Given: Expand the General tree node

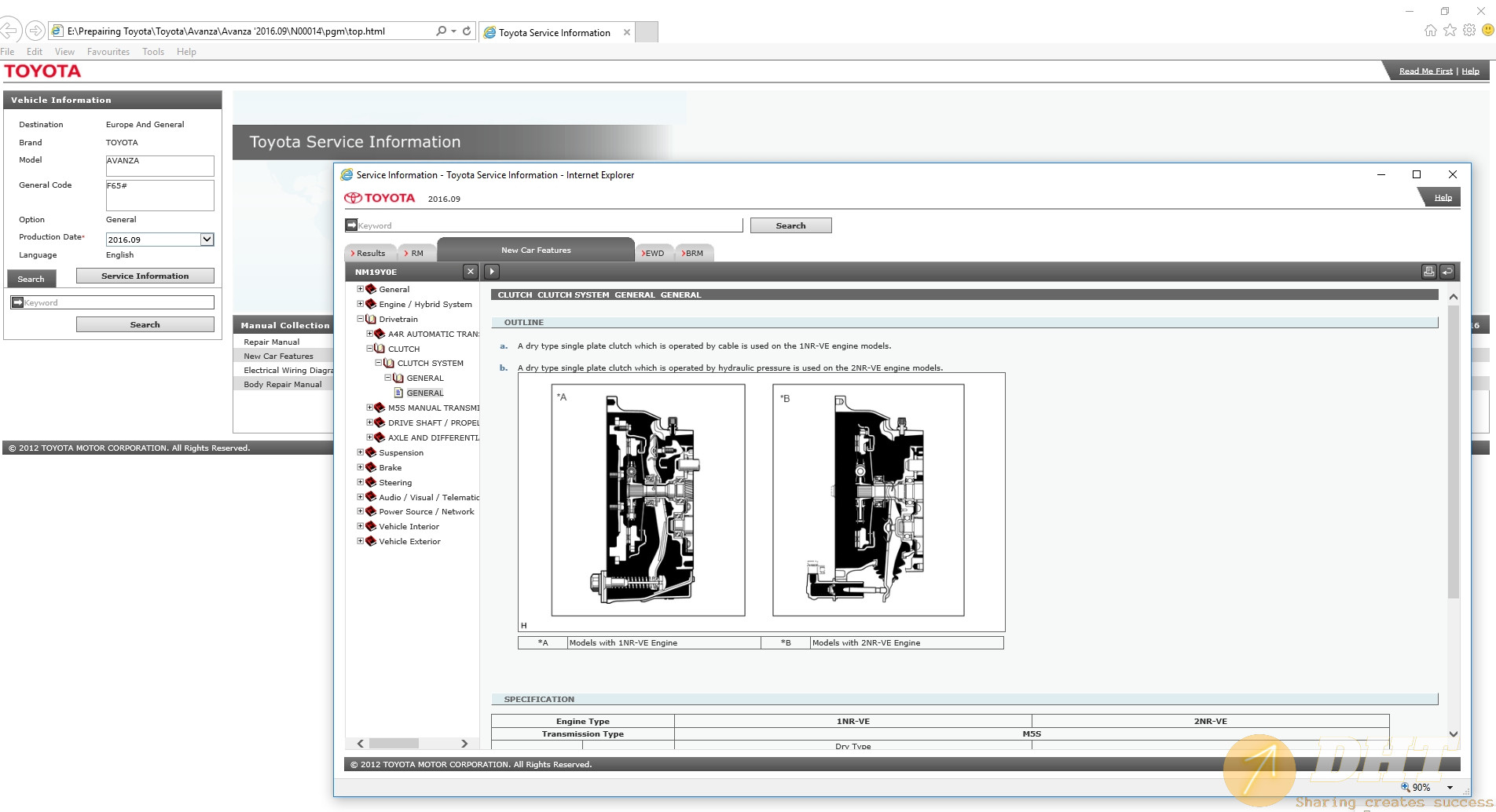Looking at the screenshot, I should [x=361, y=289].
